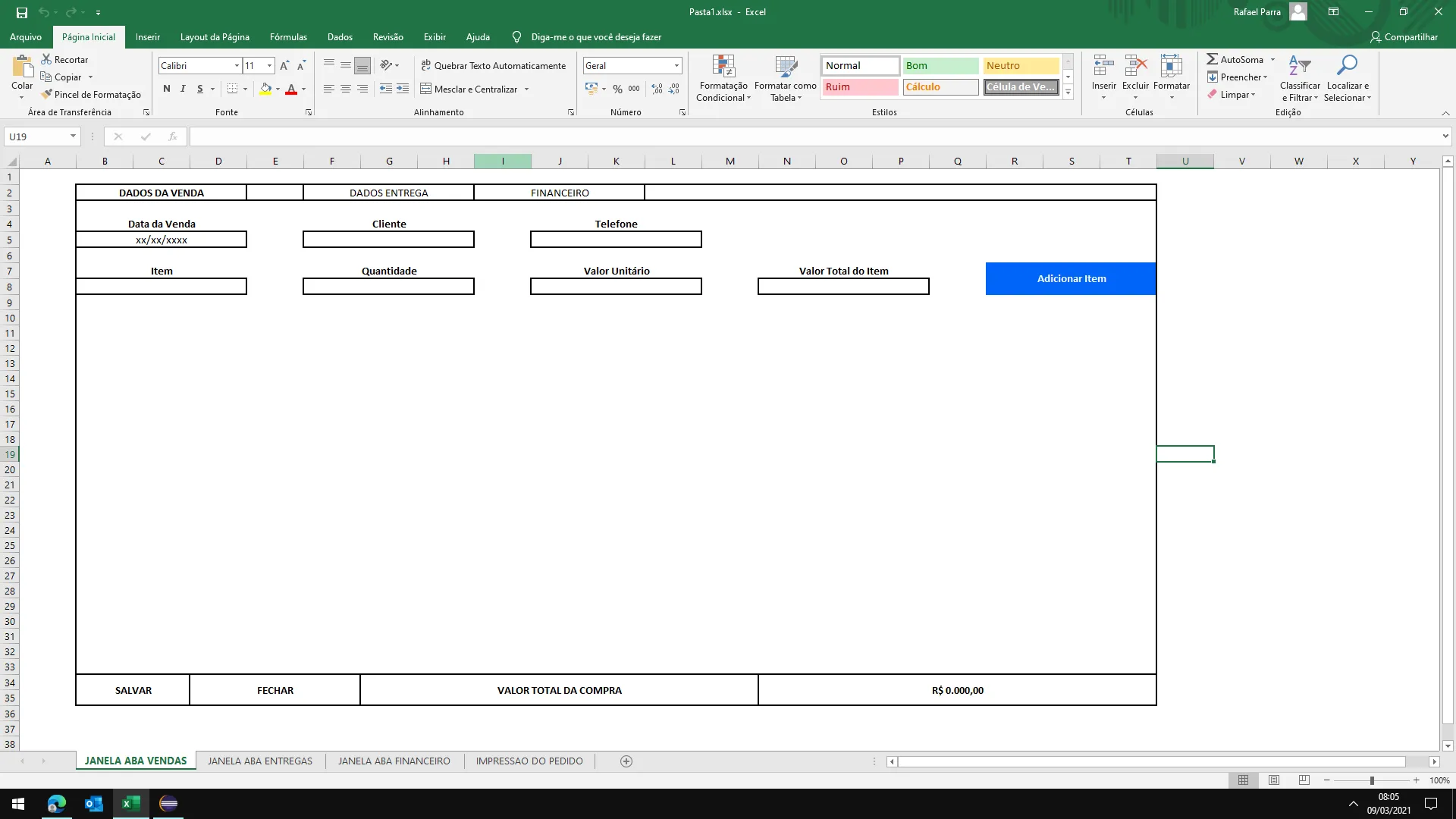Screen dimensions: 1456x819
Task: Open Excel from the Windows taskbar
Action: tap(130, 803)
